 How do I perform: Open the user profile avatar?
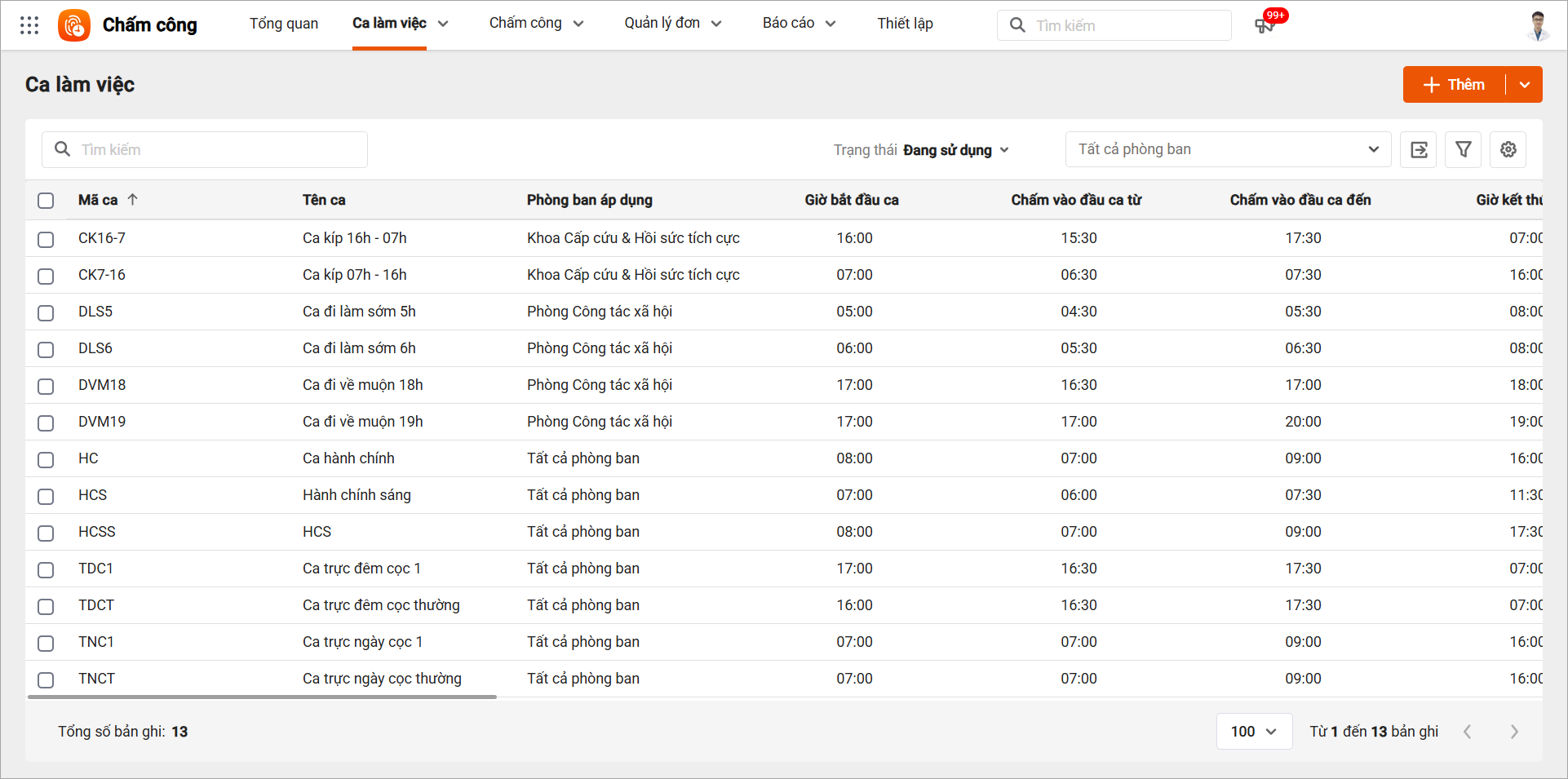[x=1538, y=25]
